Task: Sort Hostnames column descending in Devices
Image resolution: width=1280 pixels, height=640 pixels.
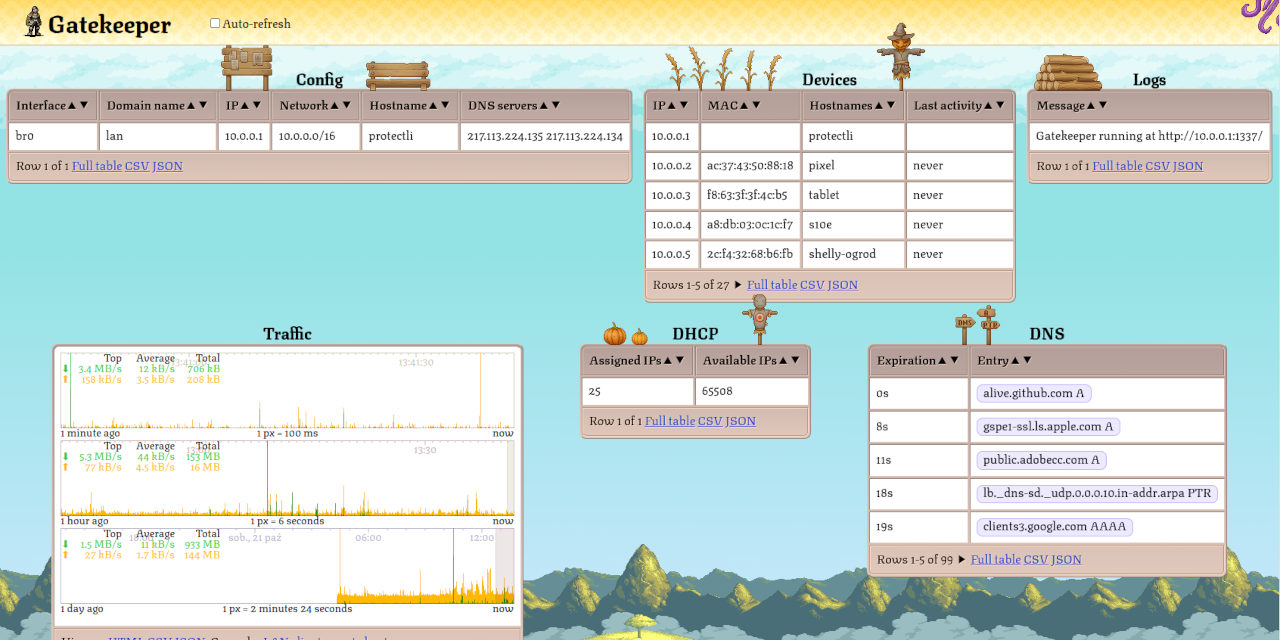Action: pyautogui.click(x=892, y=105)
